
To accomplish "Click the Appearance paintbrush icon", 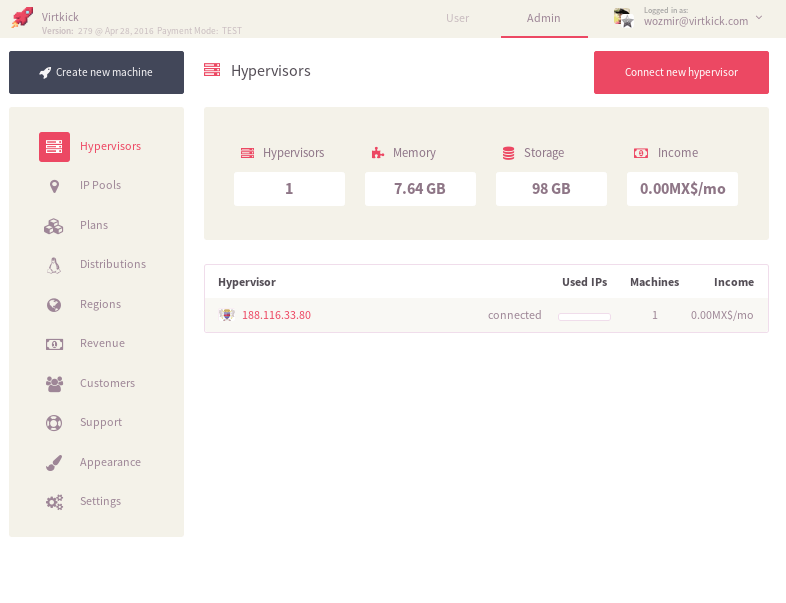I will coord(54,463).
